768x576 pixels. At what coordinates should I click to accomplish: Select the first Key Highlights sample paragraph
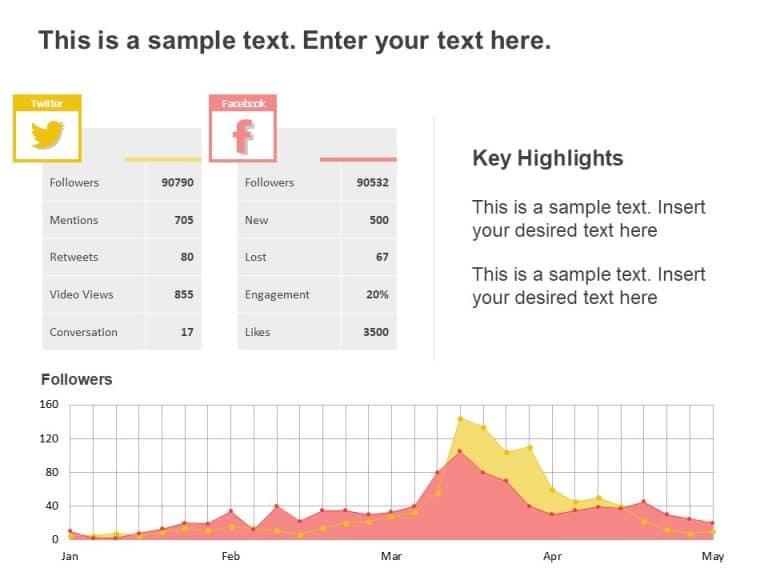(589, 219)
